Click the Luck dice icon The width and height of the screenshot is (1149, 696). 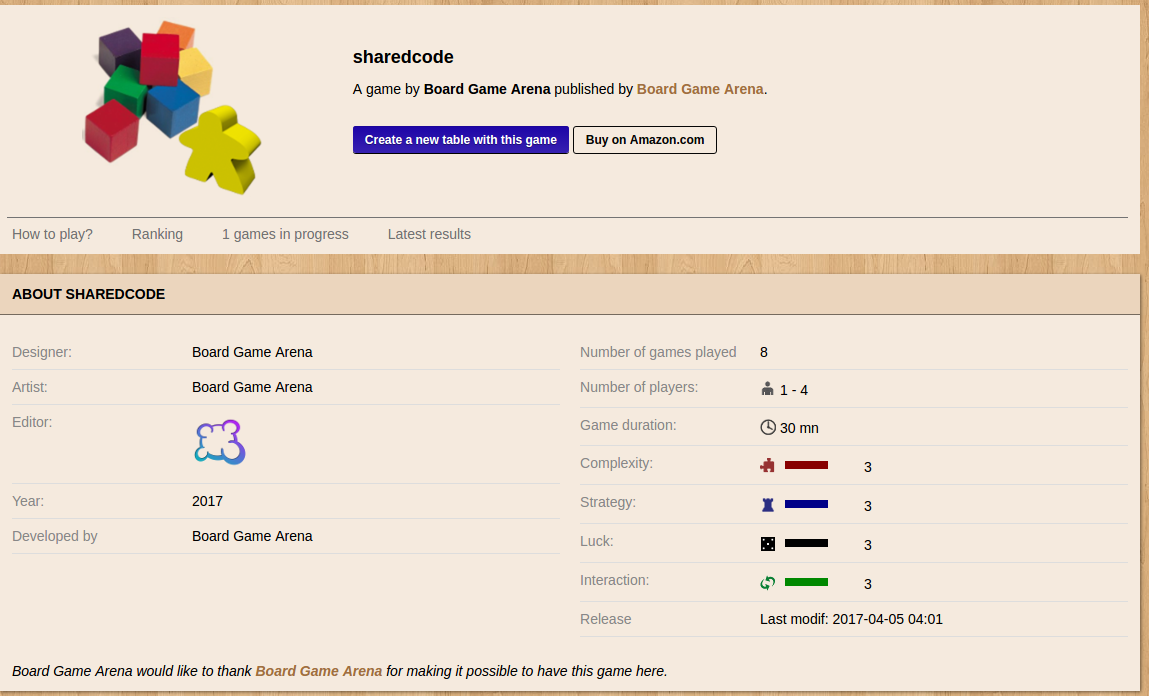767,543
